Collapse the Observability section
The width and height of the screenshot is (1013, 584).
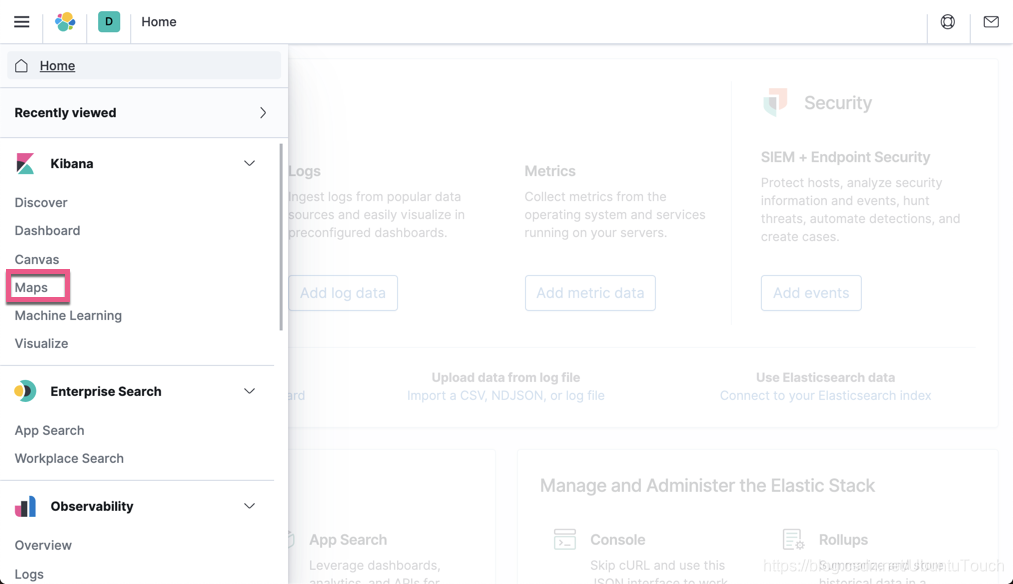pyautogui.click(x=249, y=506)
